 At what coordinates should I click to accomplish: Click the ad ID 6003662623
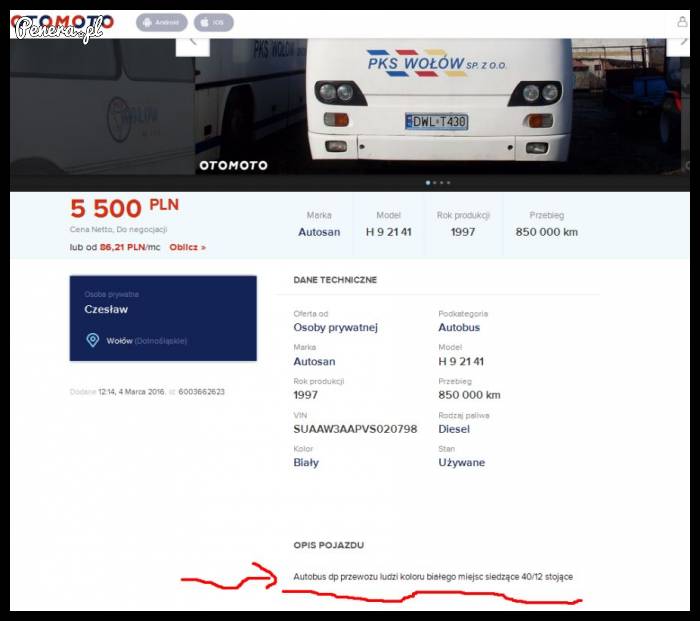pos(201,392)
